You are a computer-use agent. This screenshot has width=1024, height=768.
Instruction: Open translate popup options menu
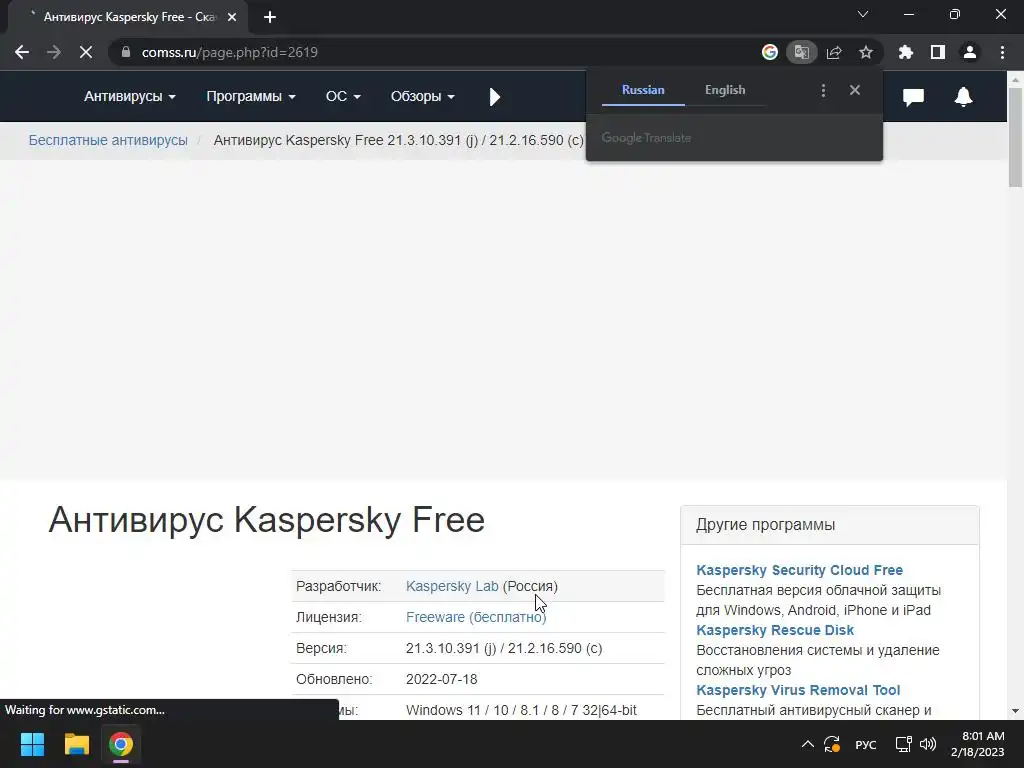coord(823,90)
